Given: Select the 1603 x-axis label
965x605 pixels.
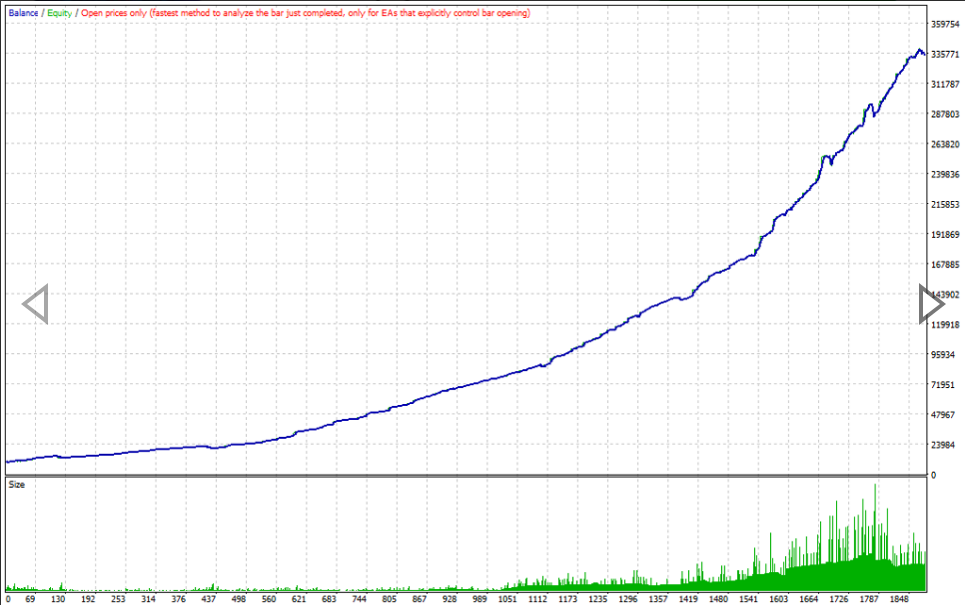Looking at the screenshot, I should 779,599.
